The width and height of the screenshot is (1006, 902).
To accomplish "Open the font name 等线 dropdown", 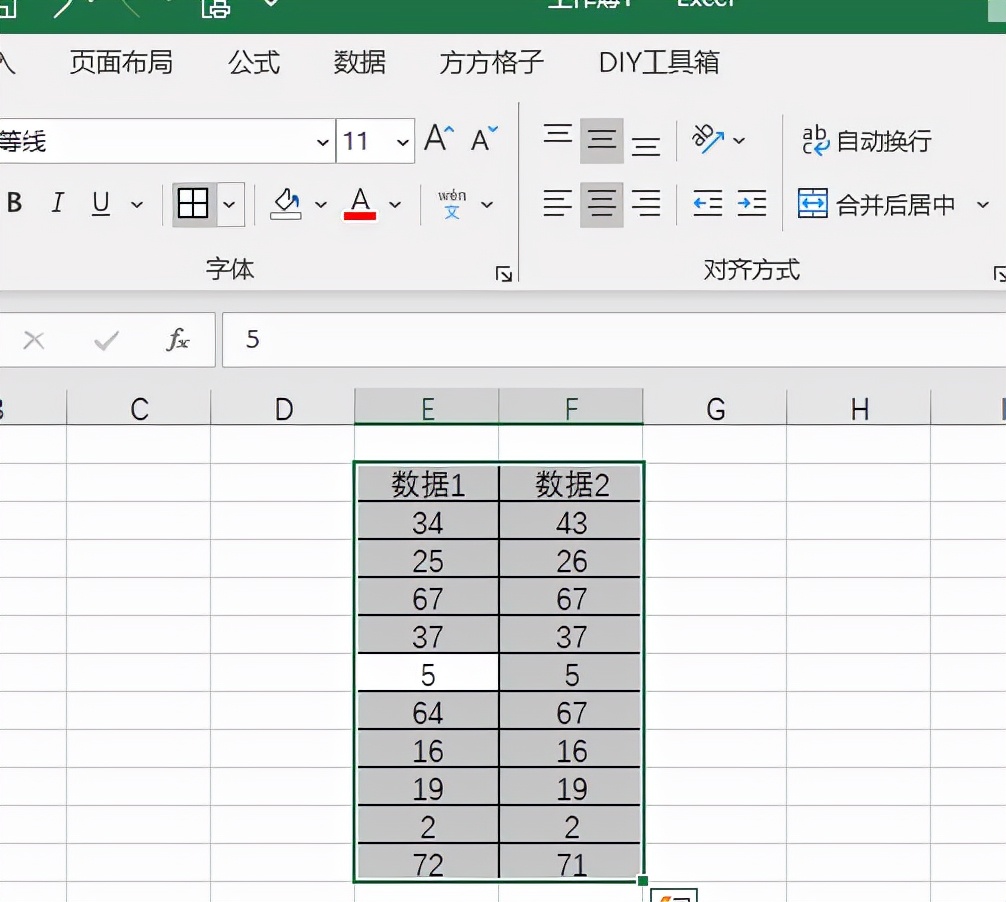I will [323, 142].
